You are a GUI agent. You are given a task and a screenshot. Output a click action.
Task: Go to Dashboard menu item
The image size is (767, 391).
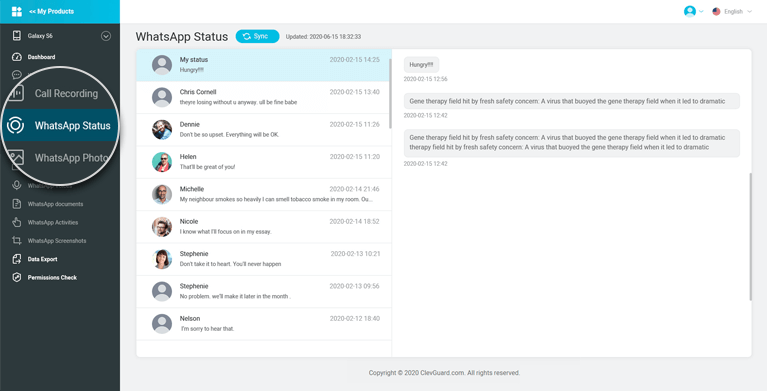[x=41, y=57]
